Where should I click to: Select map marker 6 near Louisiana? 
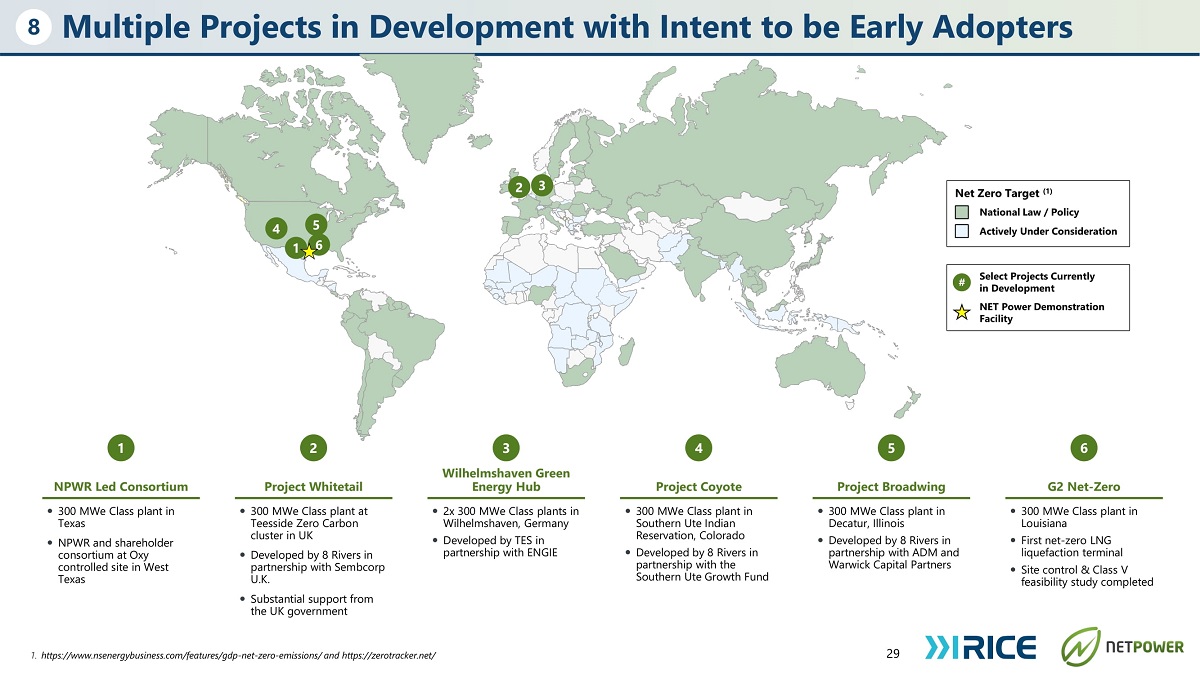318,244
